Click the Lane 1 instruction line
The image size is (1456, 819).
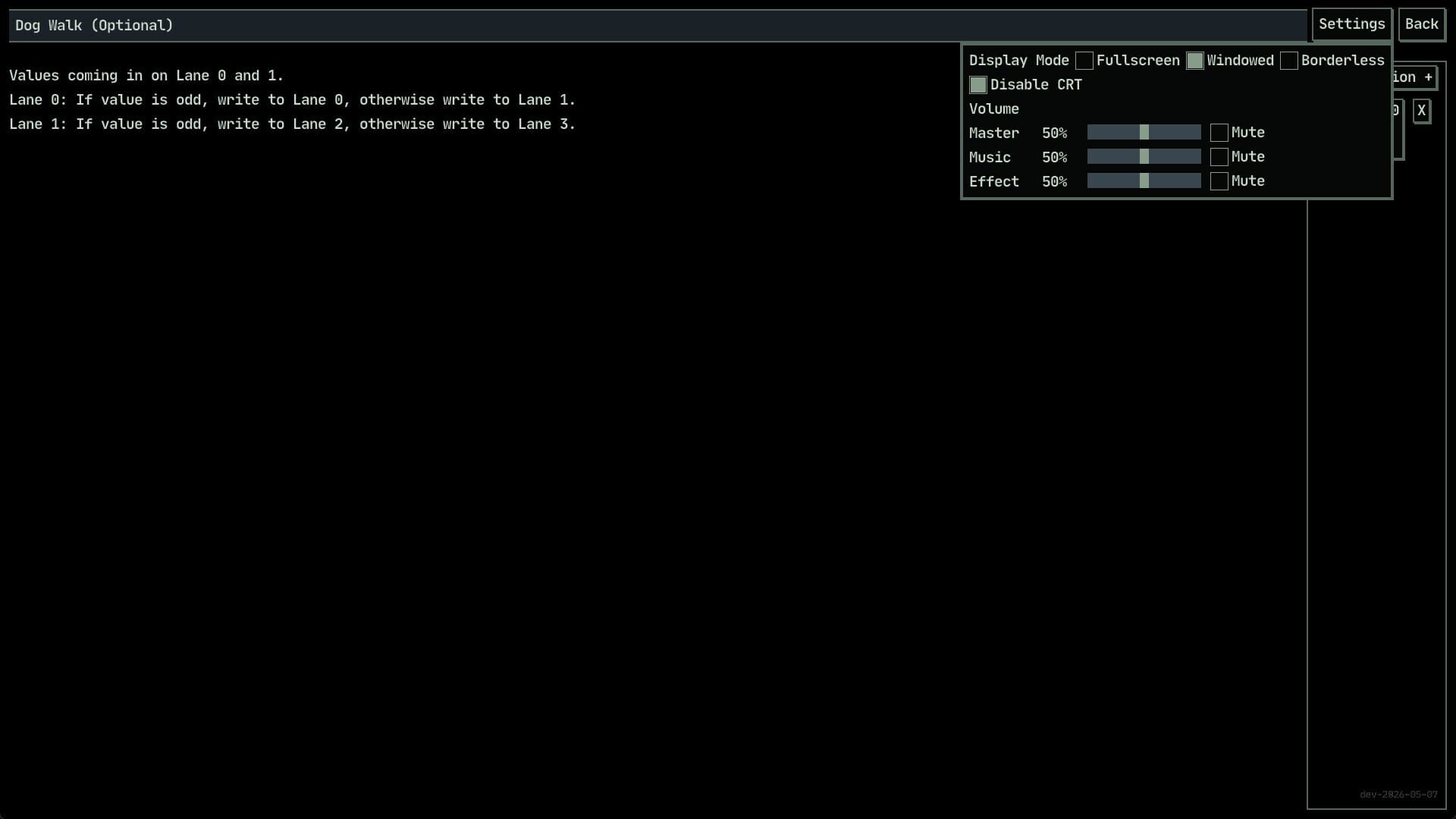[293, 124]
